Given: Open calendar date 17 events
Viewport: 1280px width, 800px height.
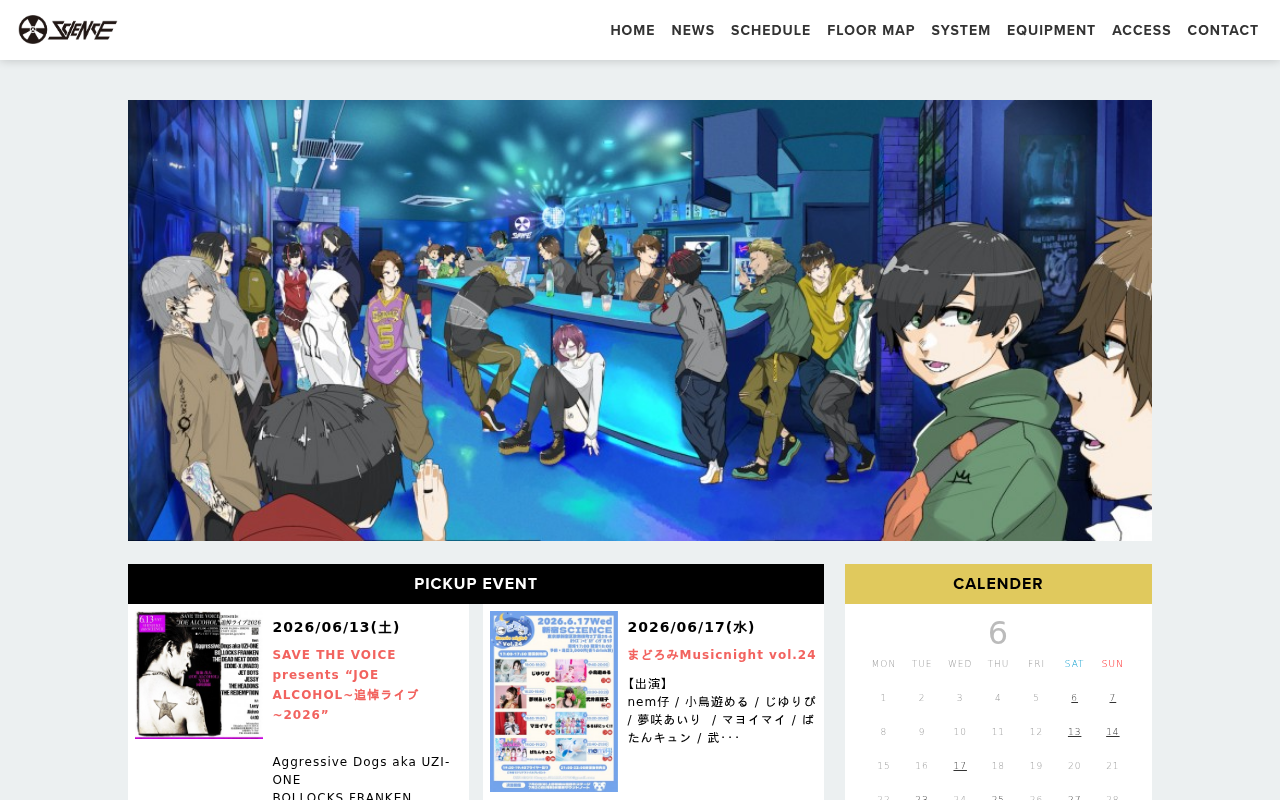Looking at the screenshot, I should 960,766.
